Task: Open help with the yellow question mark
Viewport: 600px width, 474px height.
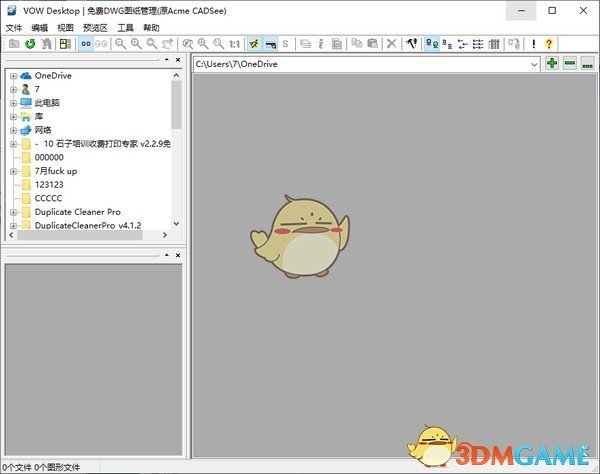Action: (x=549, y=44)
